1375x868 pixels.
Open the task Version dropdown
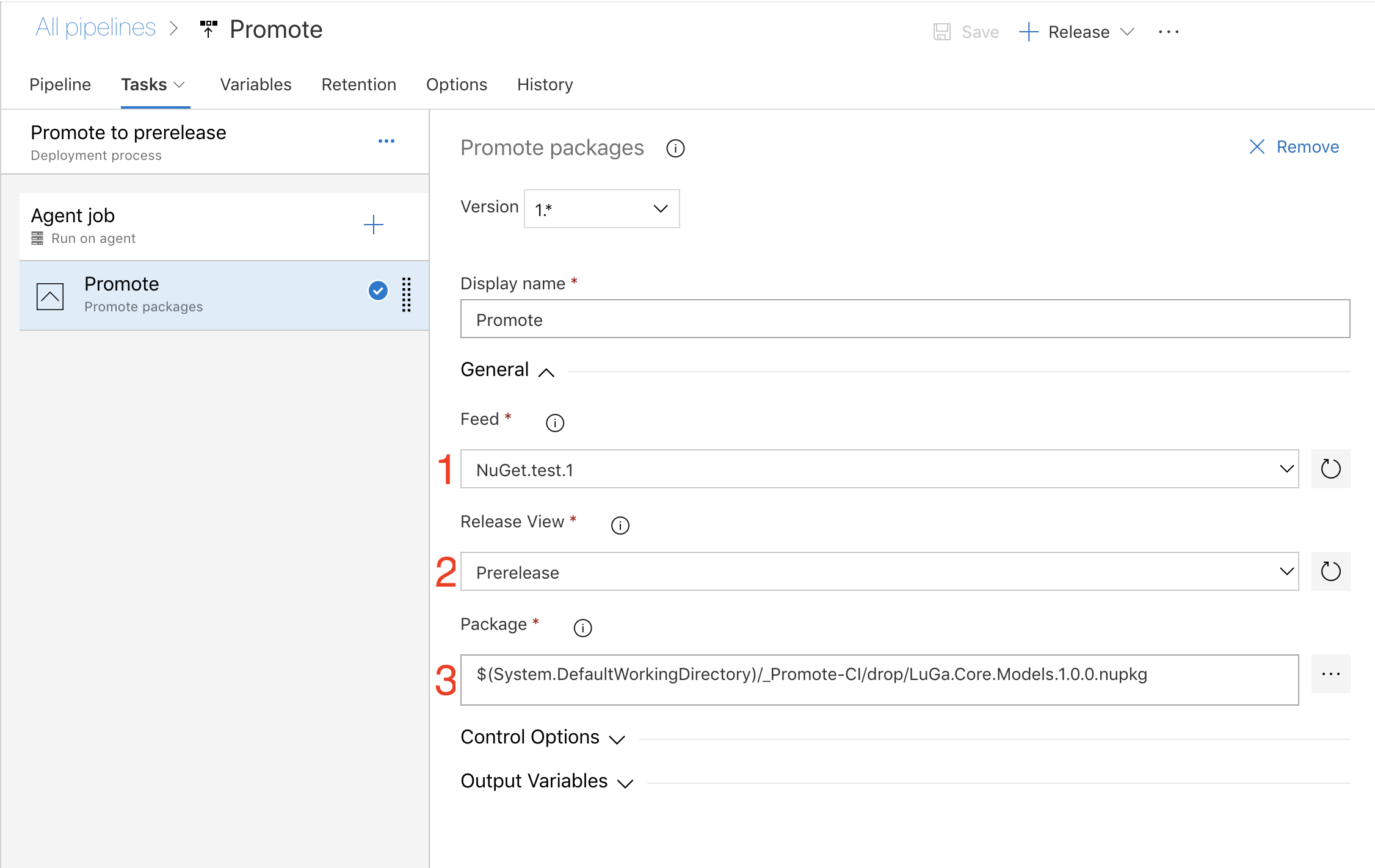point(601,209)
